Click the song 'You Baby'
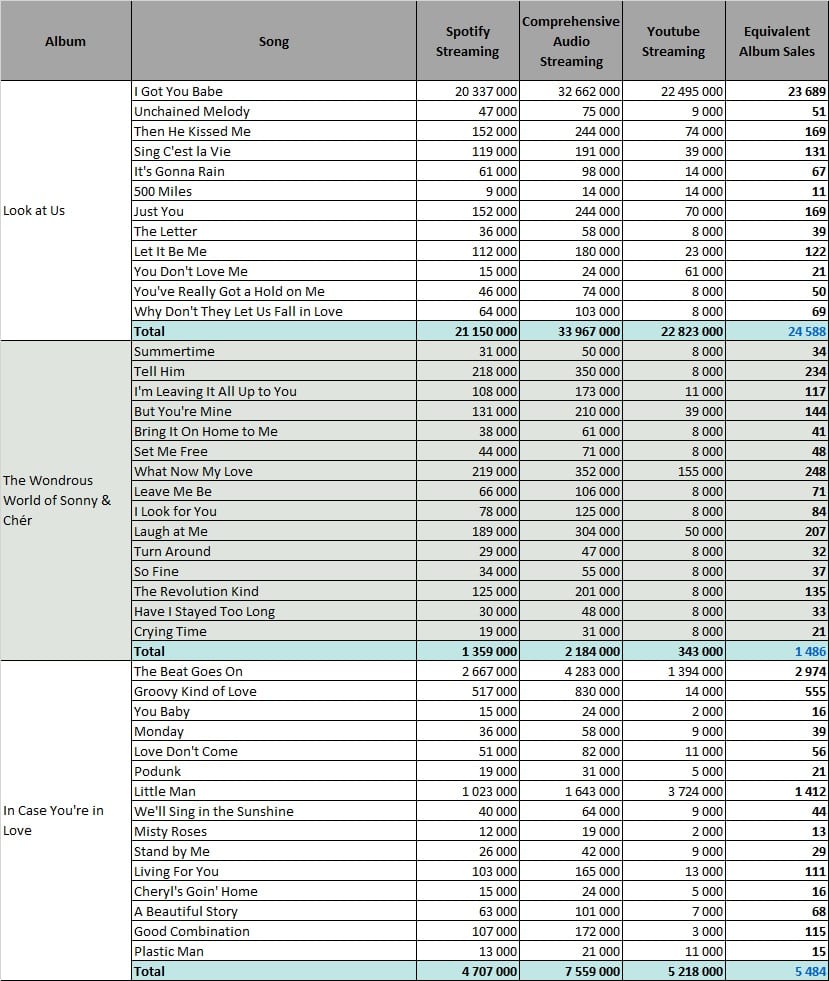829x981 pixels. click(x=161, y=712)
